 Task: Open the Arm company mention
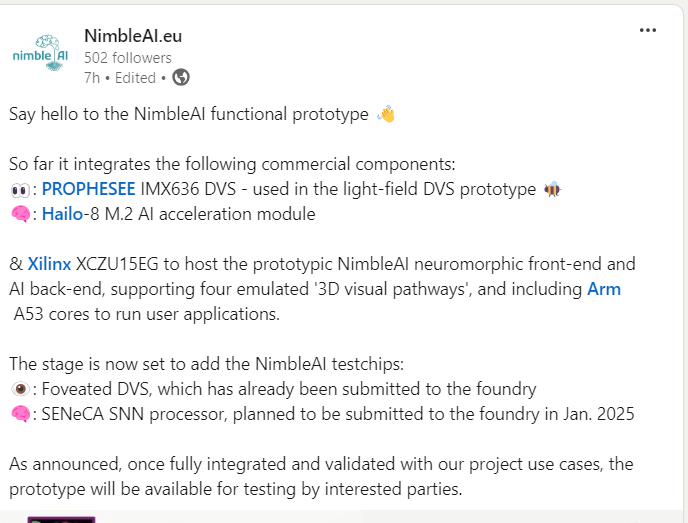[604, 289]
